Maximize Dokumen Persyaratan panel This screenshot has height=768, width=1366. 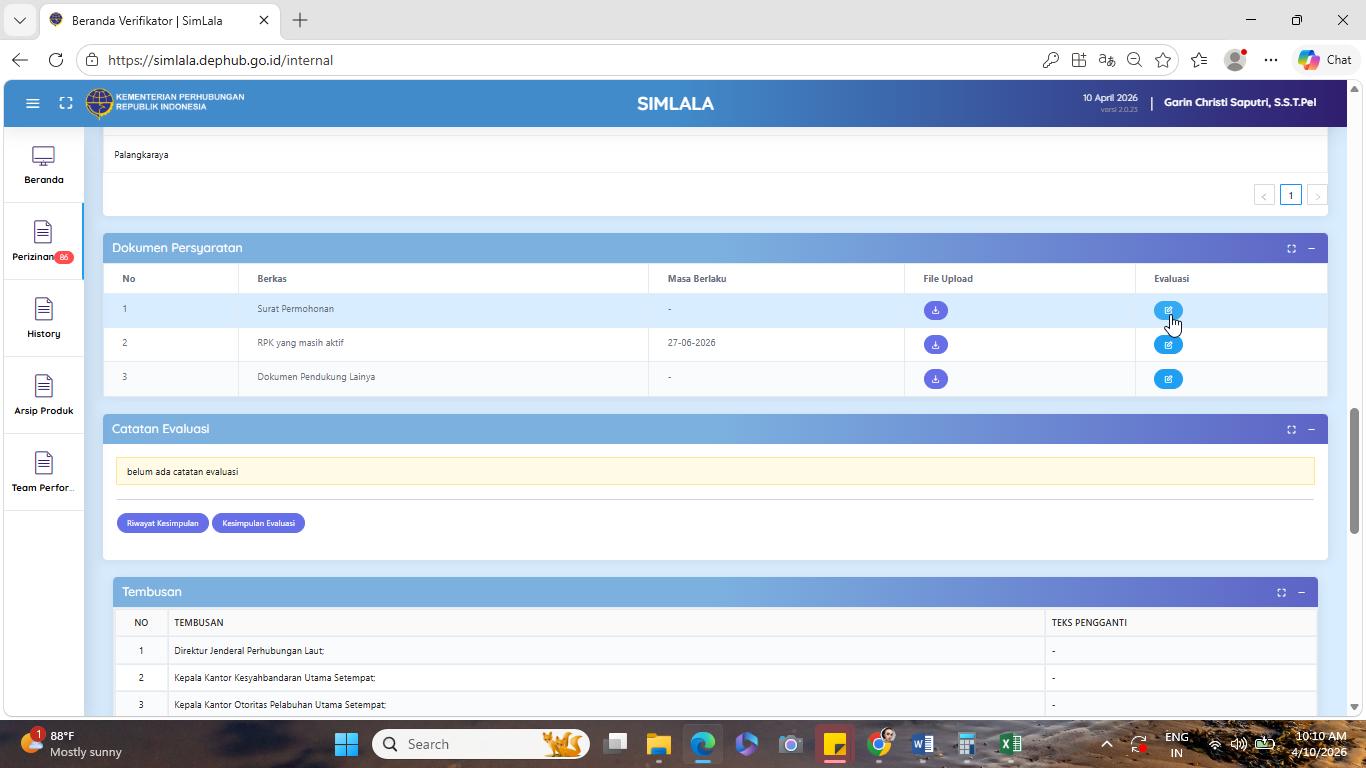1291,248
